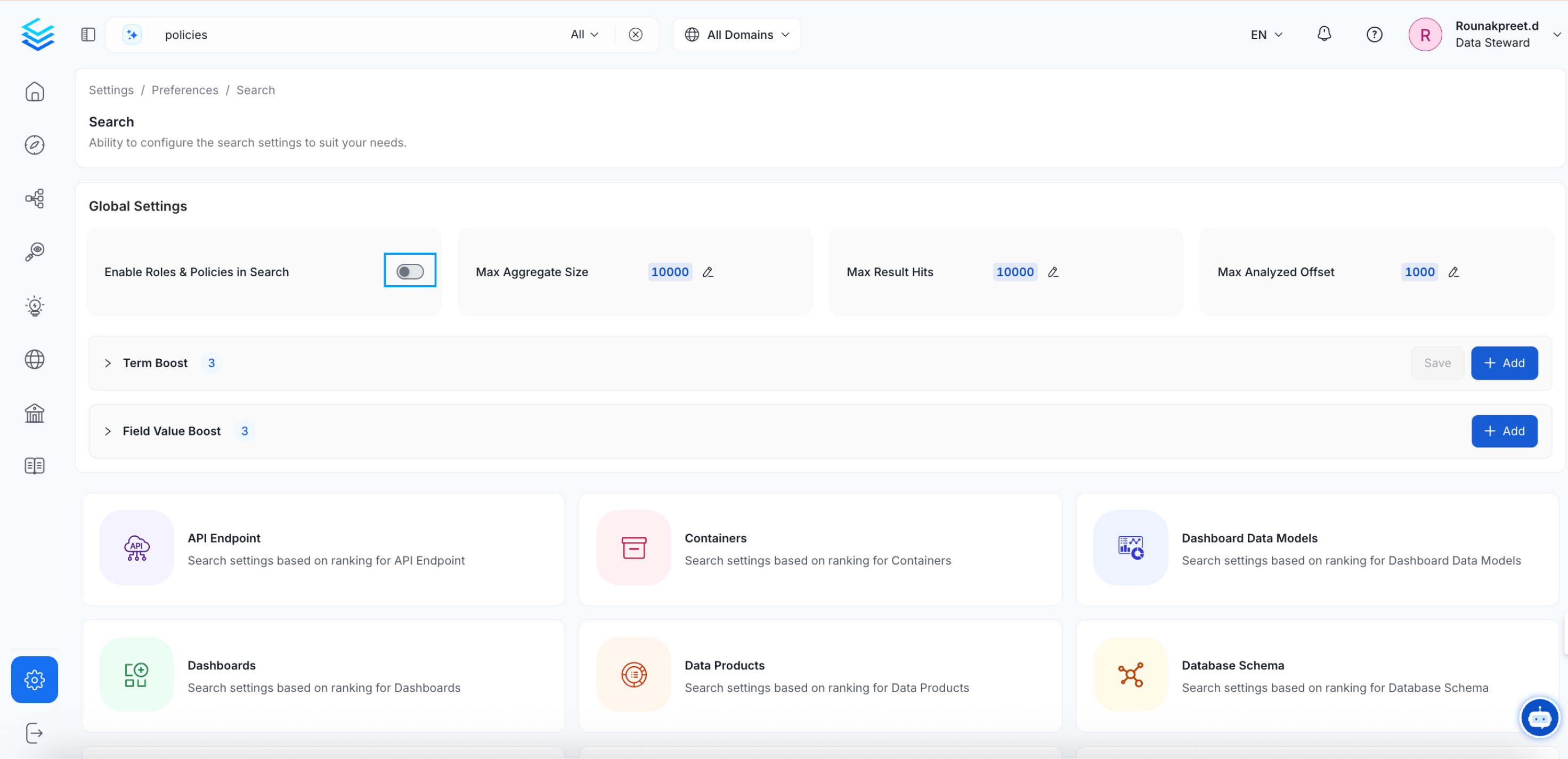Open the Home page from the sidebar
This screenshot has width=1568, height=759.
pyautogui.click(x=35, y=91)
